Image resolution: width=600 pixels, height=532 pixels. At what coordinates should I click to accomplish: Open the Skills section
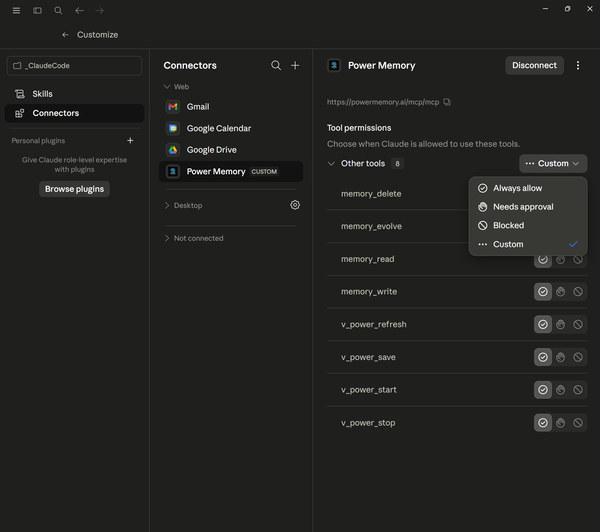coord(74,94)
